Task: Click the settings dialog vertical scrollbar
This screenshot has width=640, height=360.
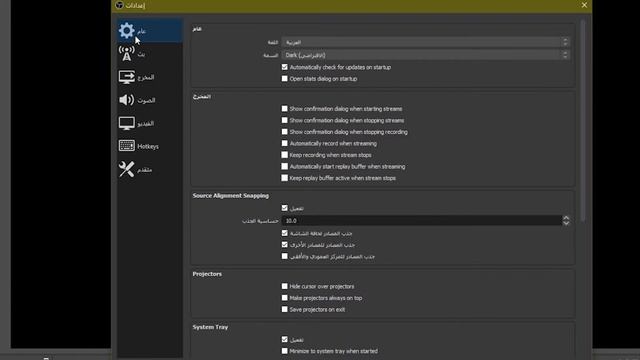Action: (582, 121)
